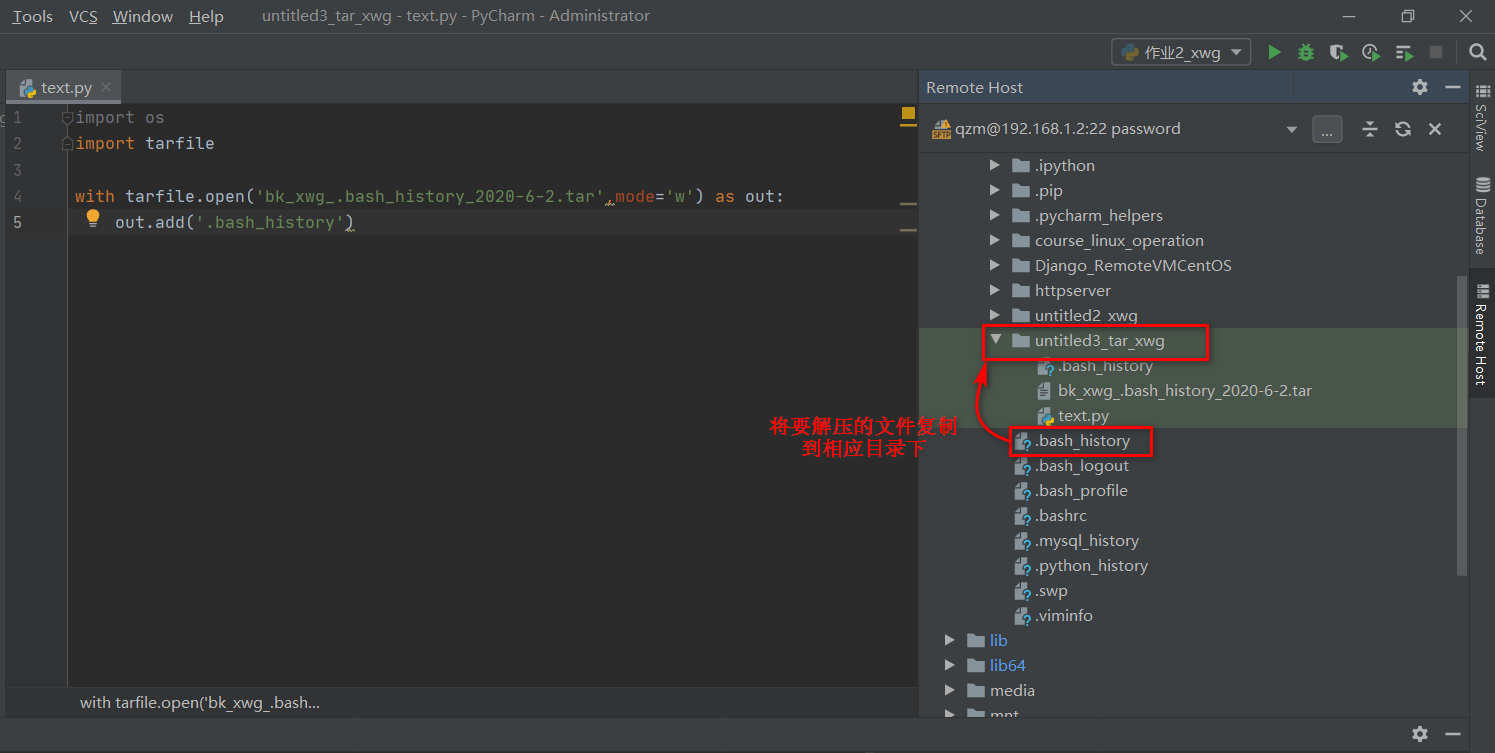Open Search Everywhere magnifier icon

1477,52
